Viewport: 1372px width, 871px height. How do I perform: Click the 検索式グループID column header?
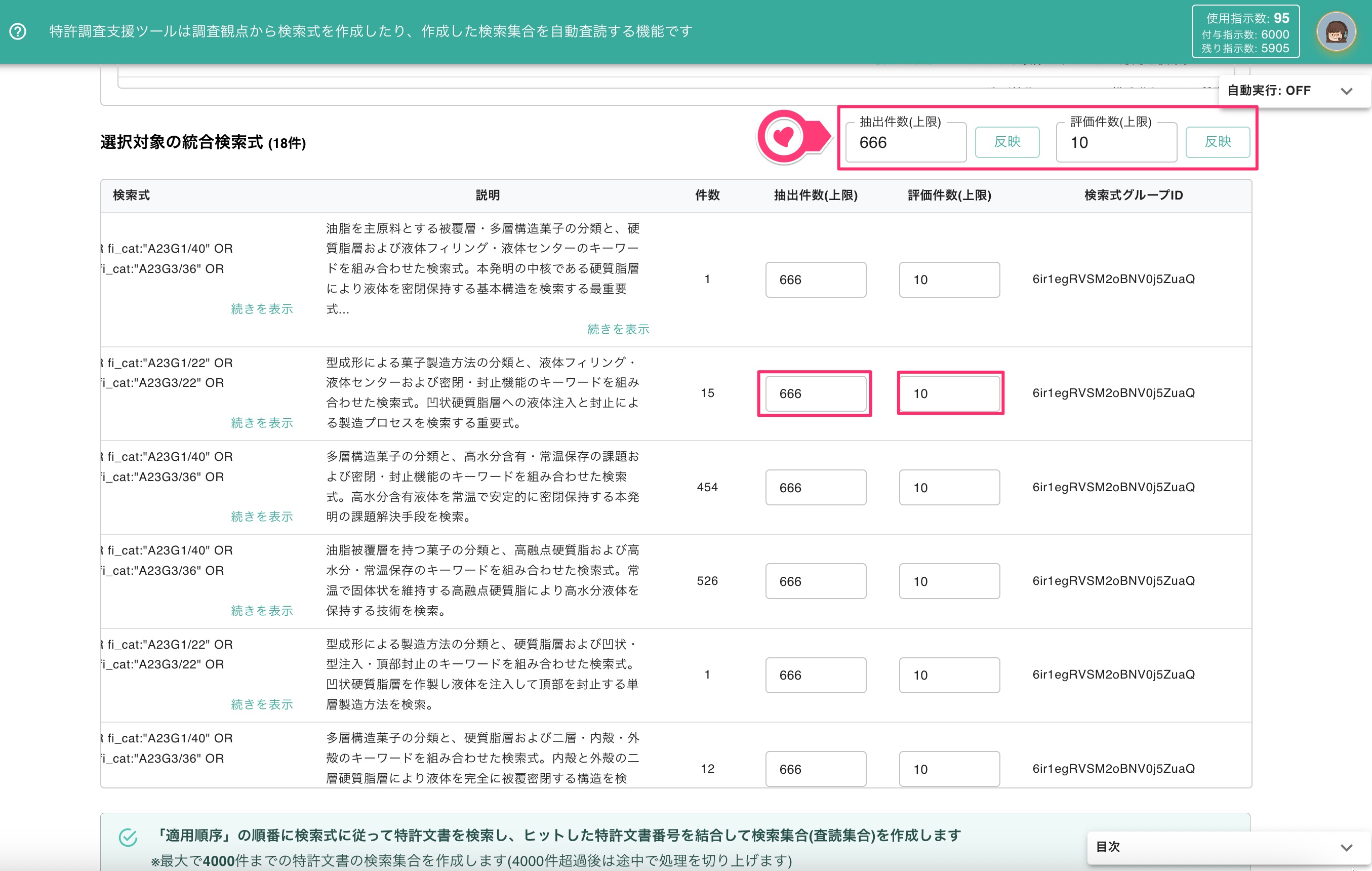tap(1133, 195)
